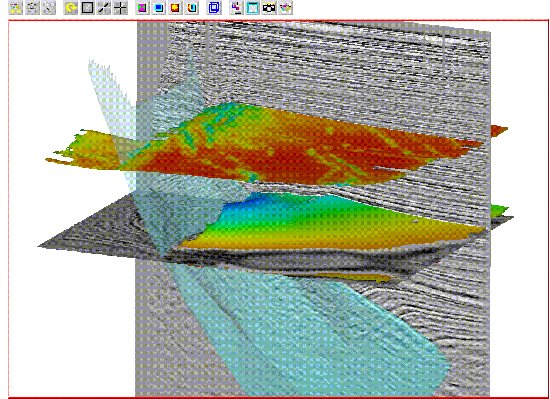
Task: Click the gray diagonal tool icon before the yellow arrow
Action: [49, 8]
